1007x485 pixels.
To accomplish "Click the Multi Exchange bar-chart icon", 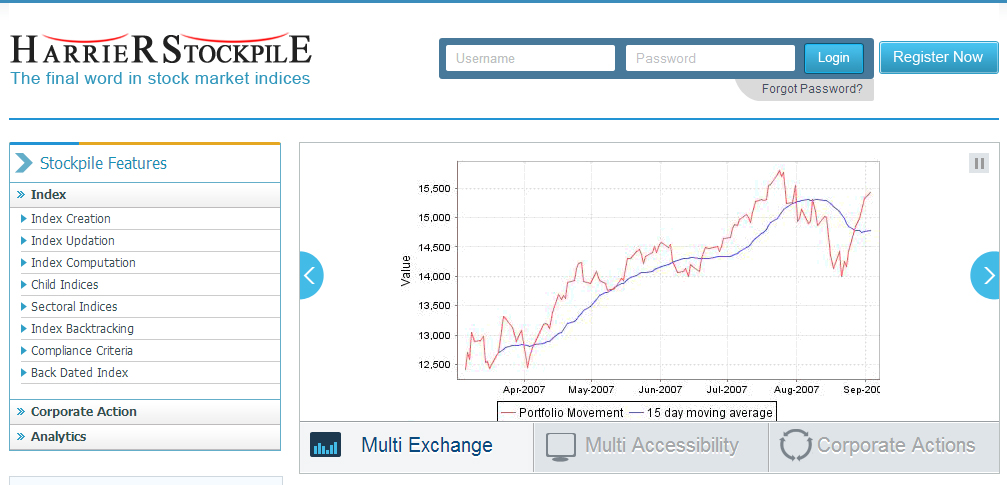I will point(326,445).
